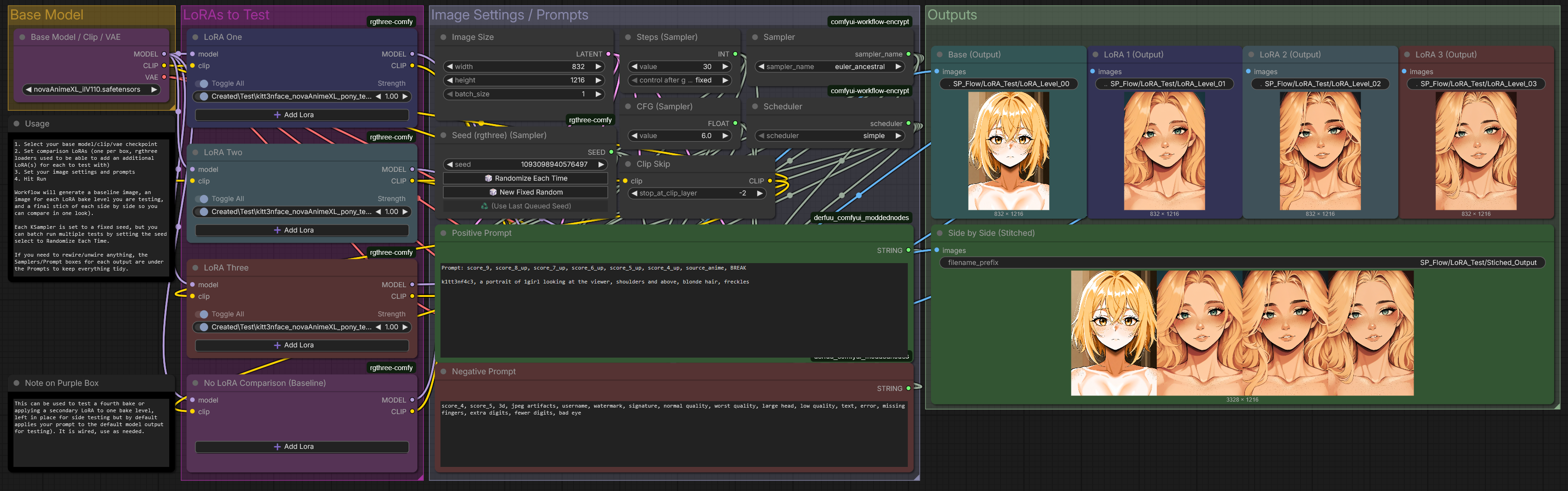The width and height of the screenshot is (1568, 491).
Task: Increase width value with right arrow
Action: click(x=599, y=67)
